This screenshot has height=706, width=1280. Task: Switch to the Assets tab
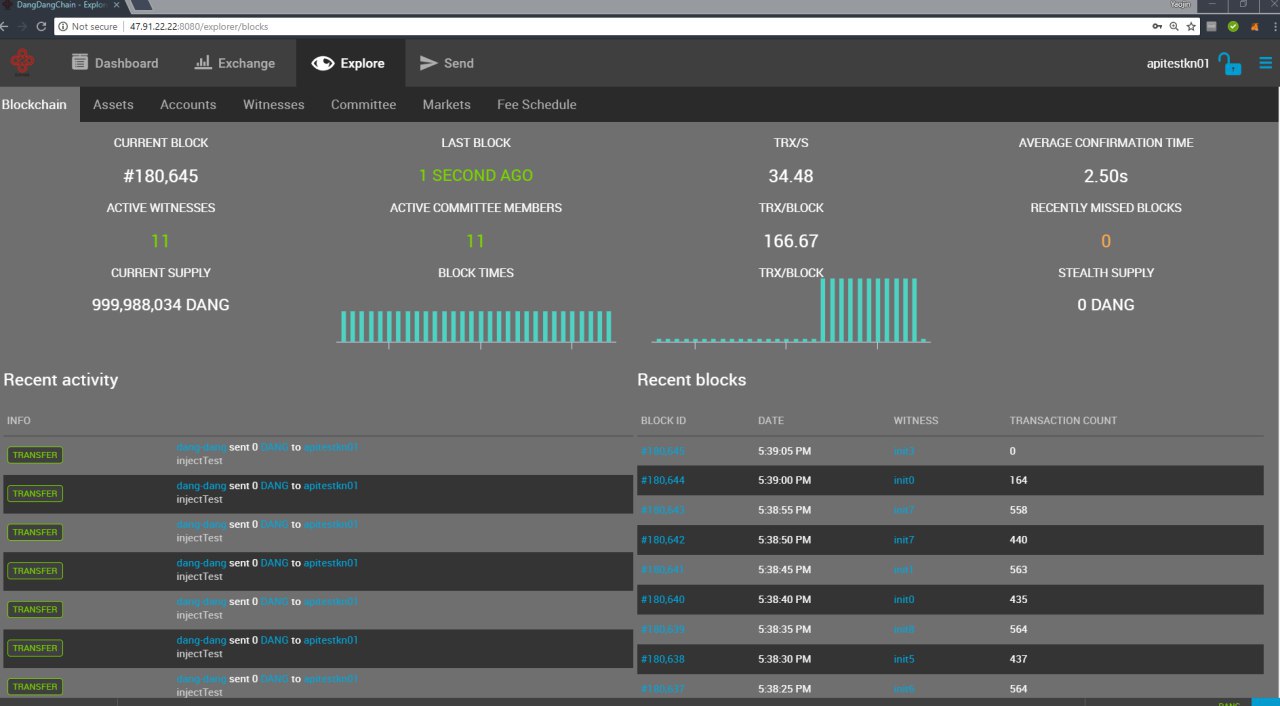pos(113,105)
